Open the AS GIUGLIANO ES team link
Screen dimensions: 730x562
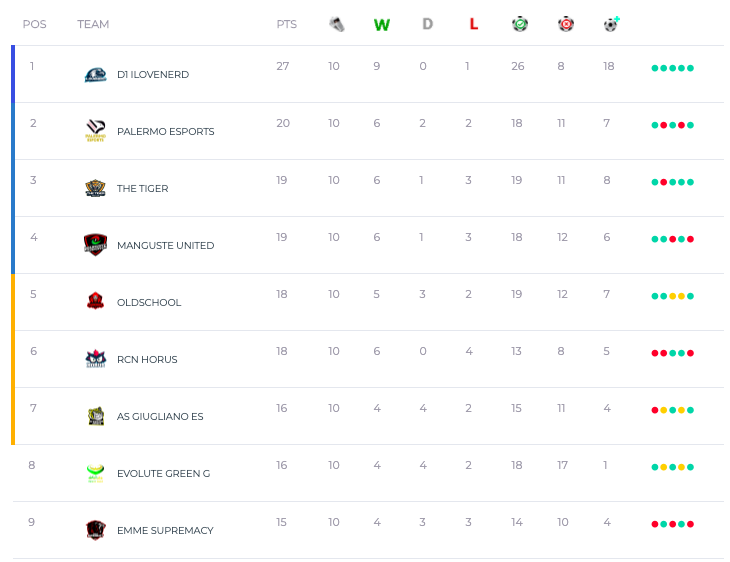point(160,416)
